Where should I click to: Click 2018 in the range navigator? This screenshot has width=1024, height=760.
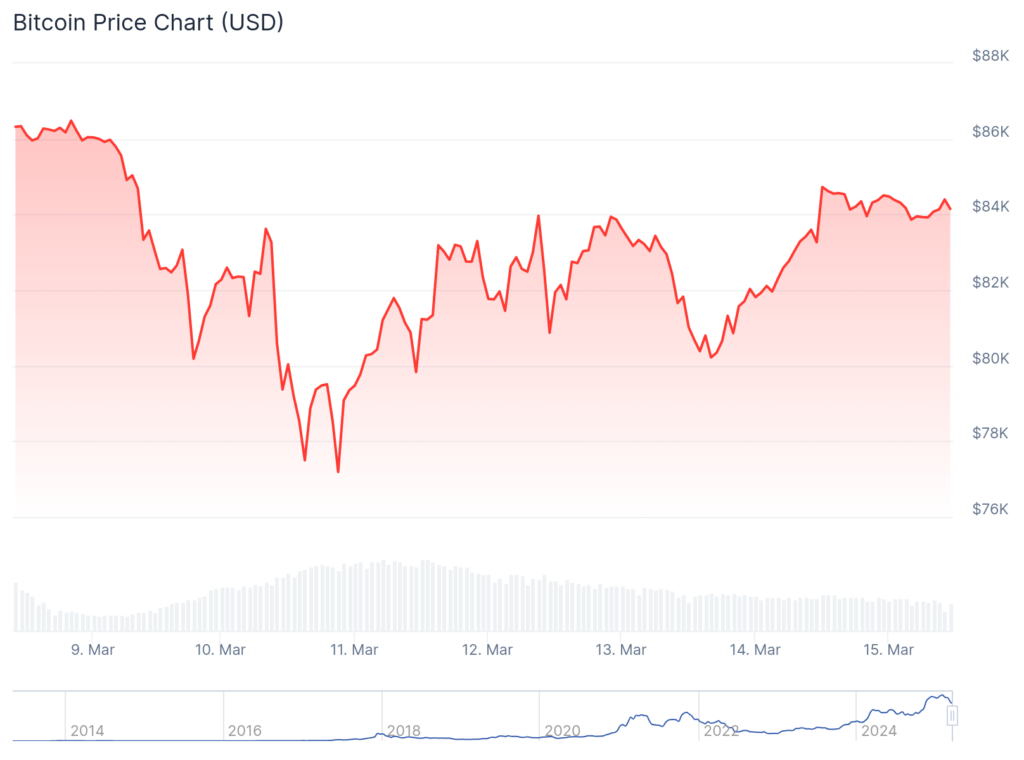(x=404, y=731)
